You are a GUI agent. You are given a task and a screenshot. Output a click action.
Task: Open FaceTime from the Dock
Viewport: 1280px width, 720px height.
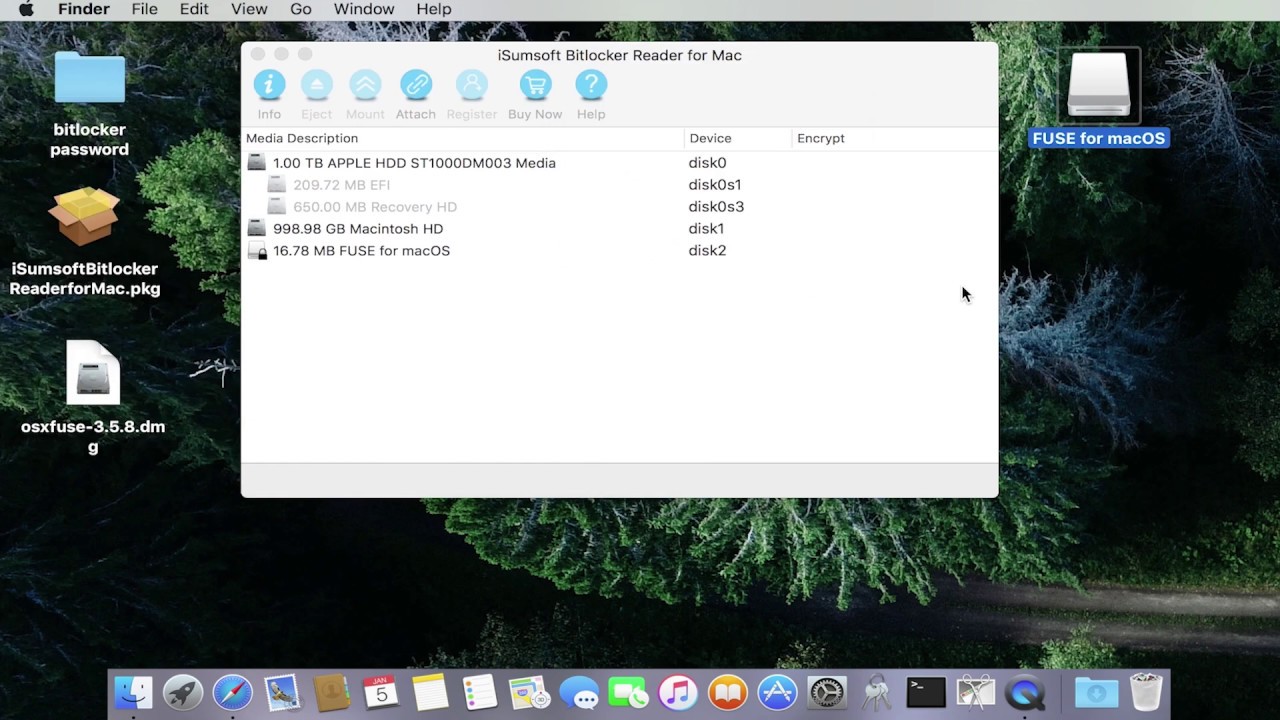coord(628,692)
